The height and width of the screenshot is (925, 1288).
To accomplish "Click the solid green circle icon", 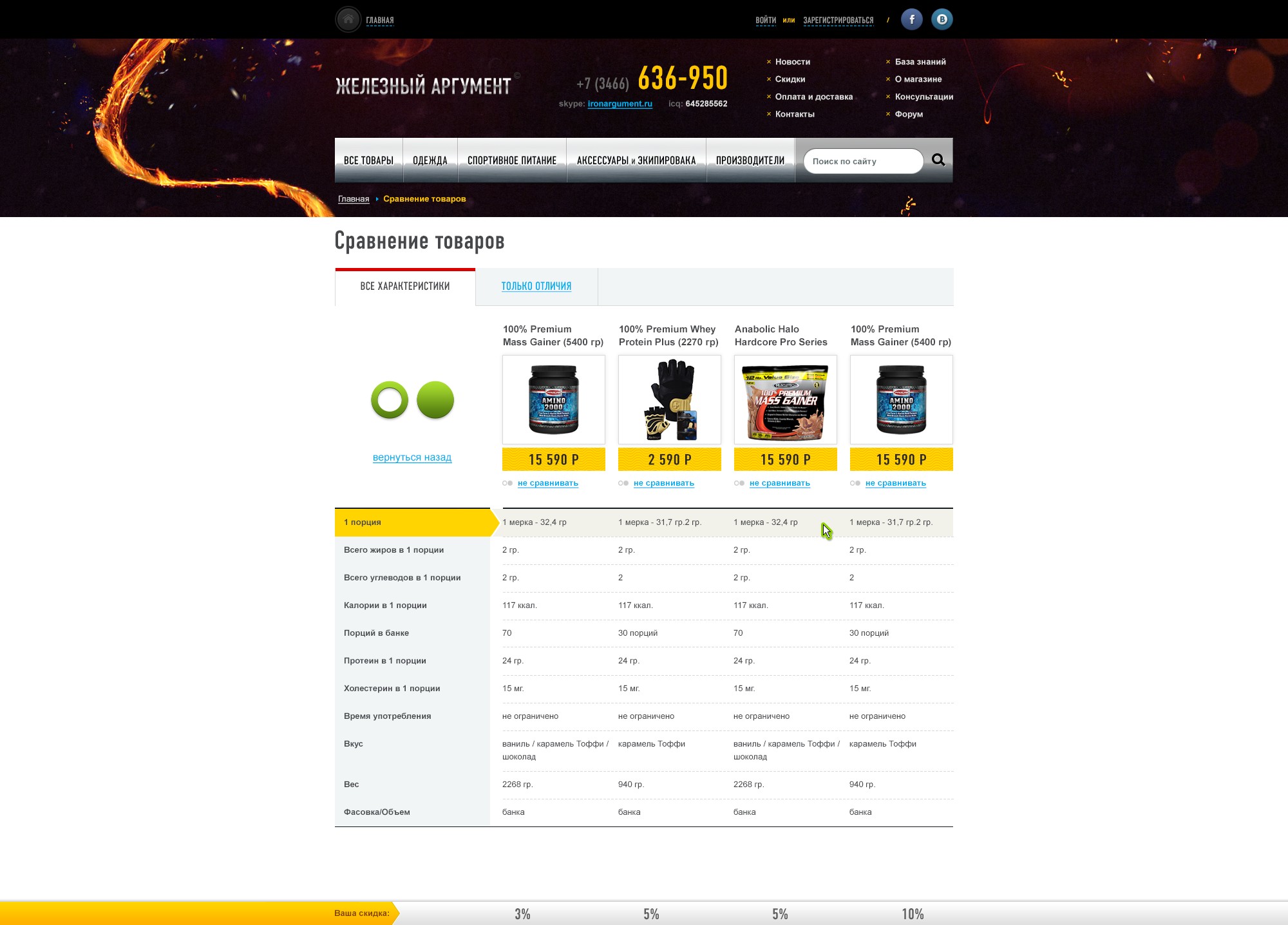I will (x=435, y=400).
